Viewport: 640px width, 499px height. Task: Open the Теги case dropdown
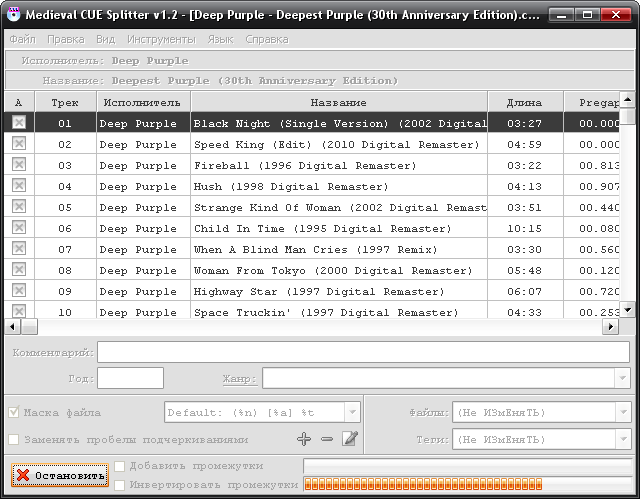623,439
